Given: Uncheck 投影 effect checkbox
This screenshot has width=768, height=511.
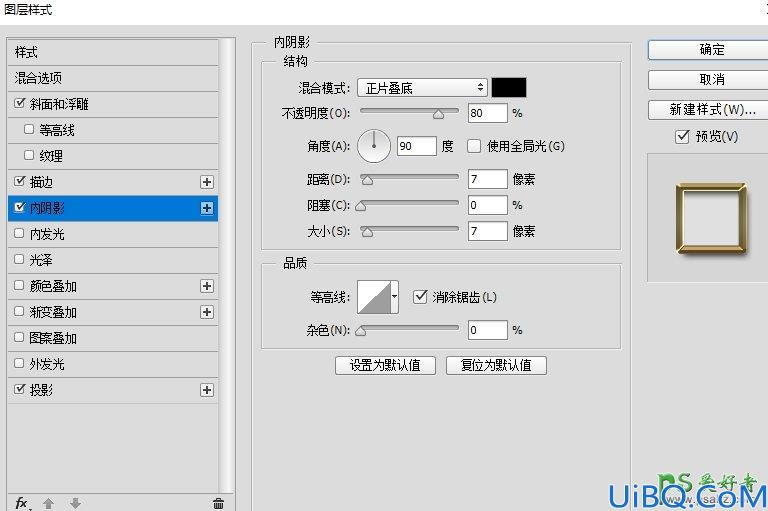Looking at the screenshot, I should coord(20,389).
